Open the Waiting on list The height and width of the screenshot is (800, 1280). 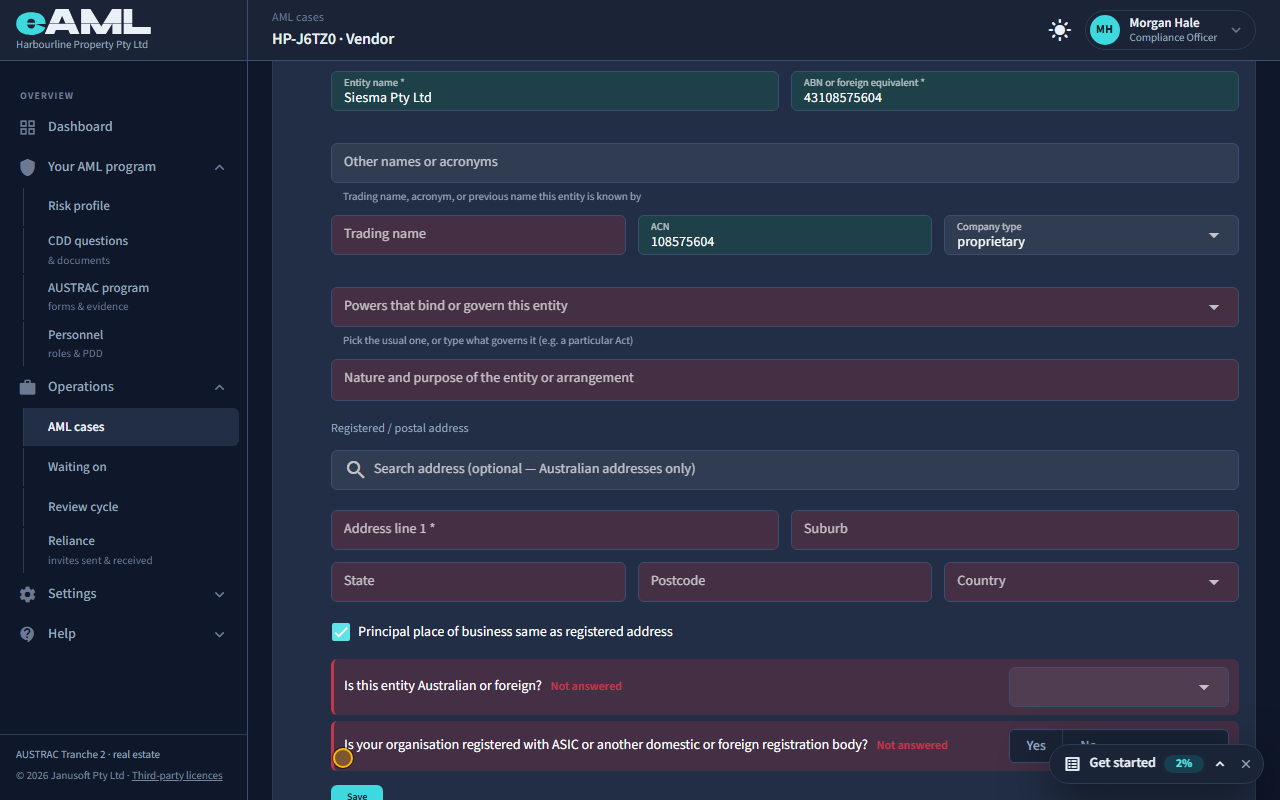pyautogui.click(x=130, y=467)
